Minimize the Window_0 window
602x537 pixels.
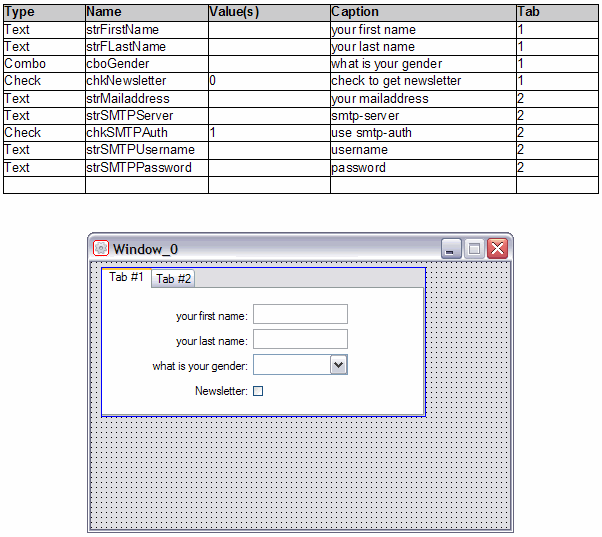click(x=451, y=248)
